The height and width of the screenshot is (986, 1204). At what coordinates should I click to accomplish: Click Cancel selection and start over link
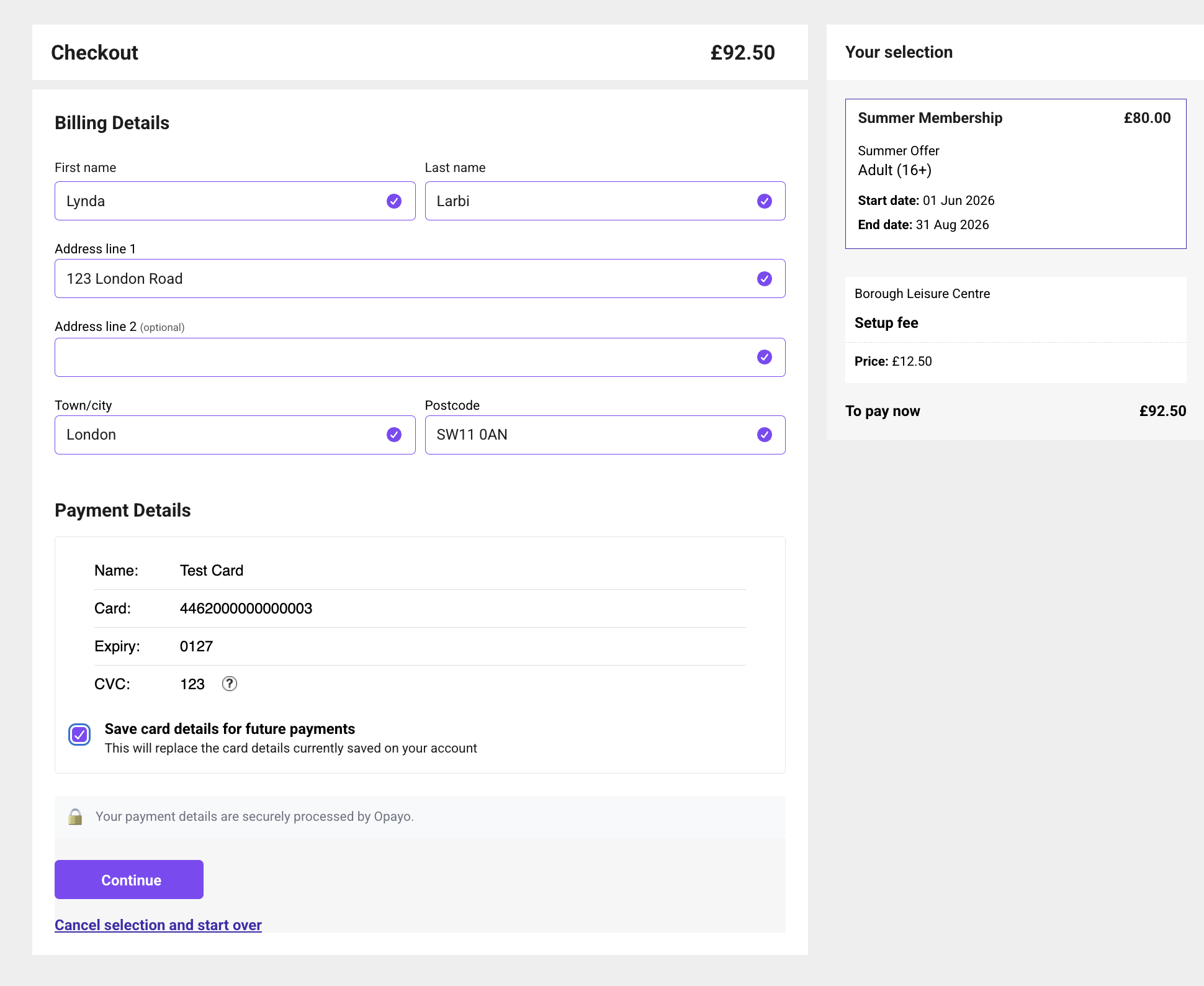[x=158, y=925]
